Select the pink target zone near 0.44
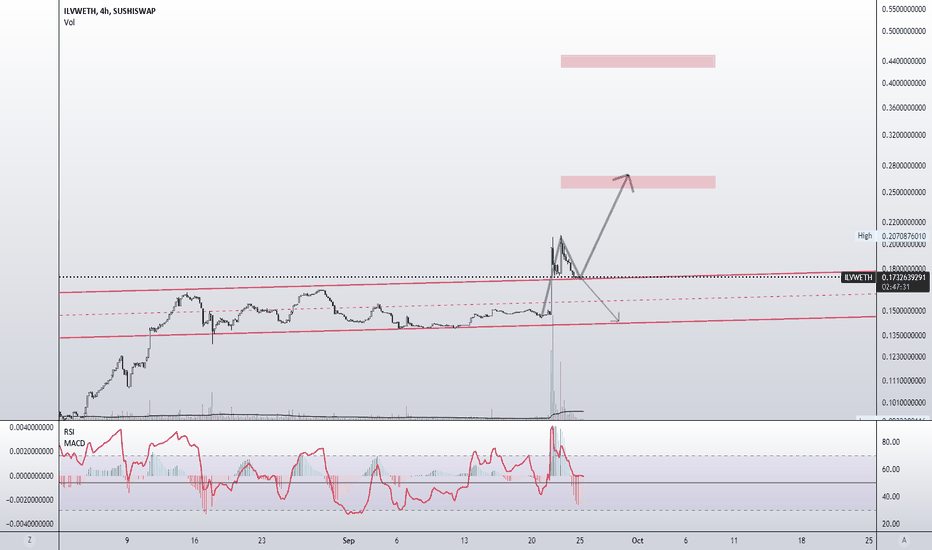The width and height of the screenshot is (932, 550). coord(638,61)
